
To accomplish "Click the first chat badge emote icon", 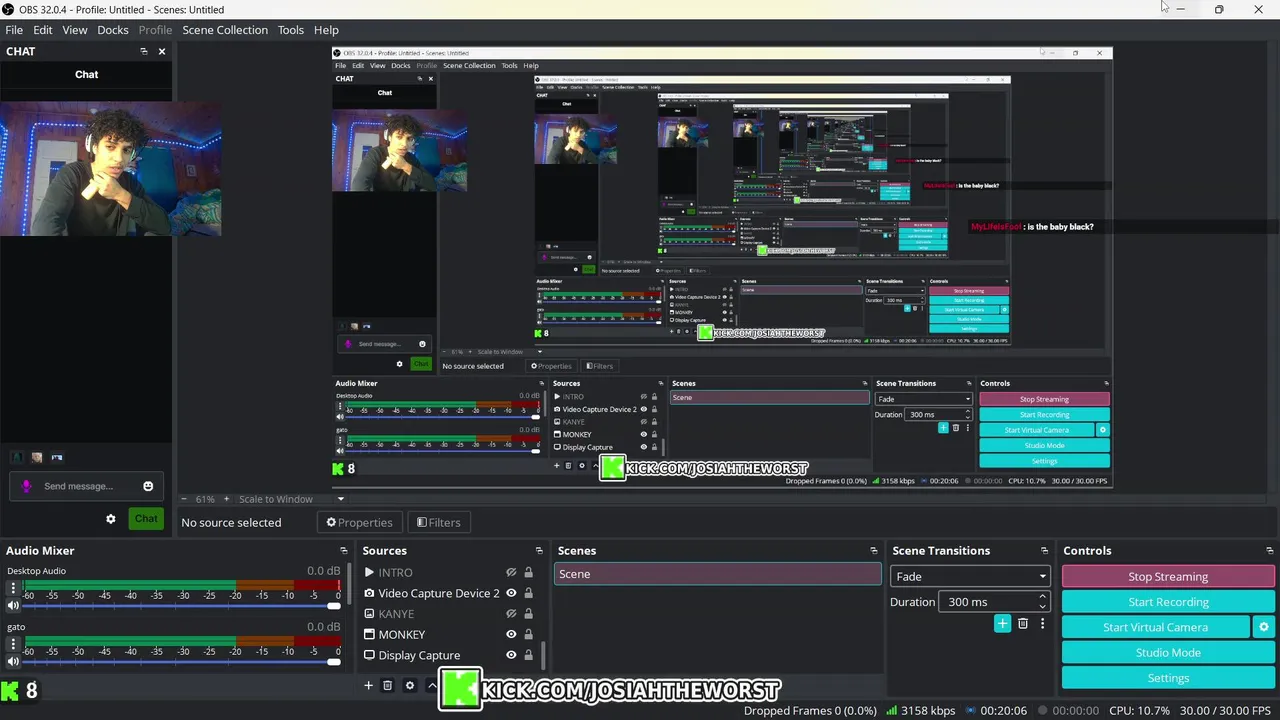I will [17, 457].
